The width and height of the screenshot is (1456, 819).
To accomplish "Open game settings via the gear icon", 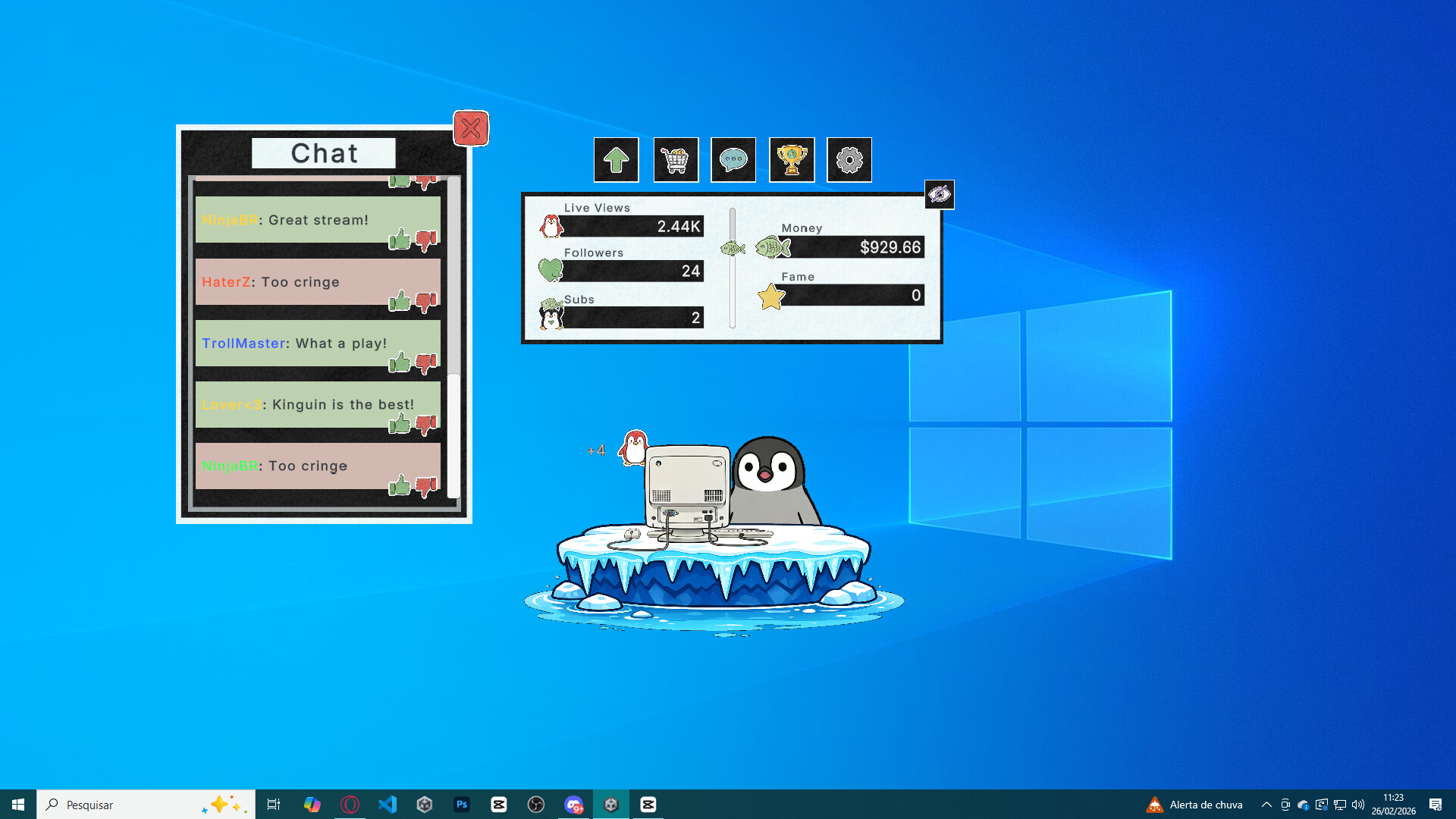I will point(849,160).
